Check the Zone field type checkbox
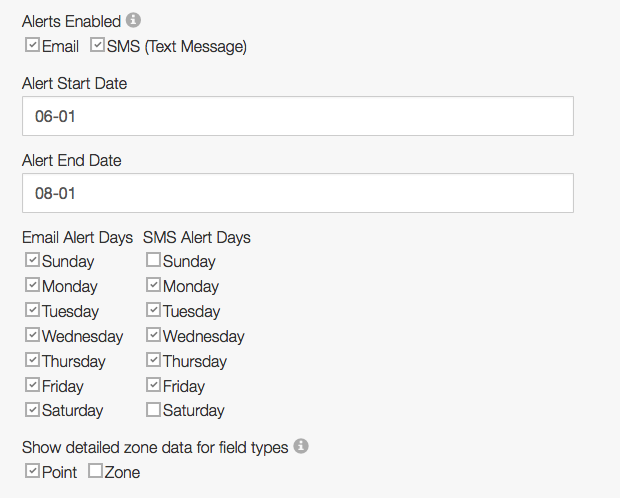The image size is (620, 498). 95,471
